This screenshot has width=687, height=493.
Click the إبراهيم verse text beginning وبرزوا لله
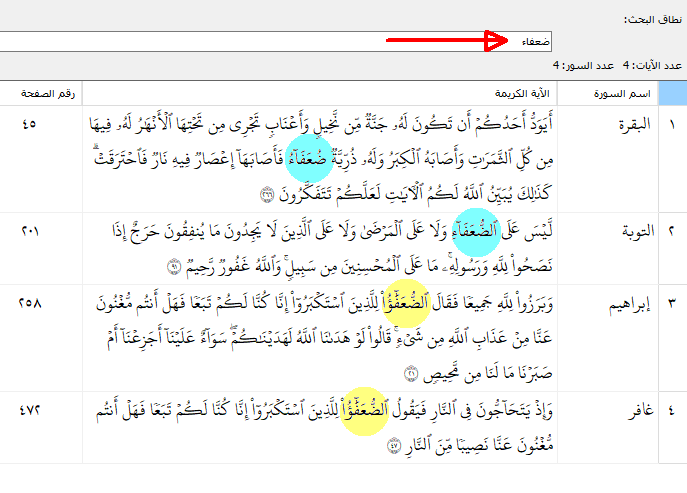click(x=324, y=337)
